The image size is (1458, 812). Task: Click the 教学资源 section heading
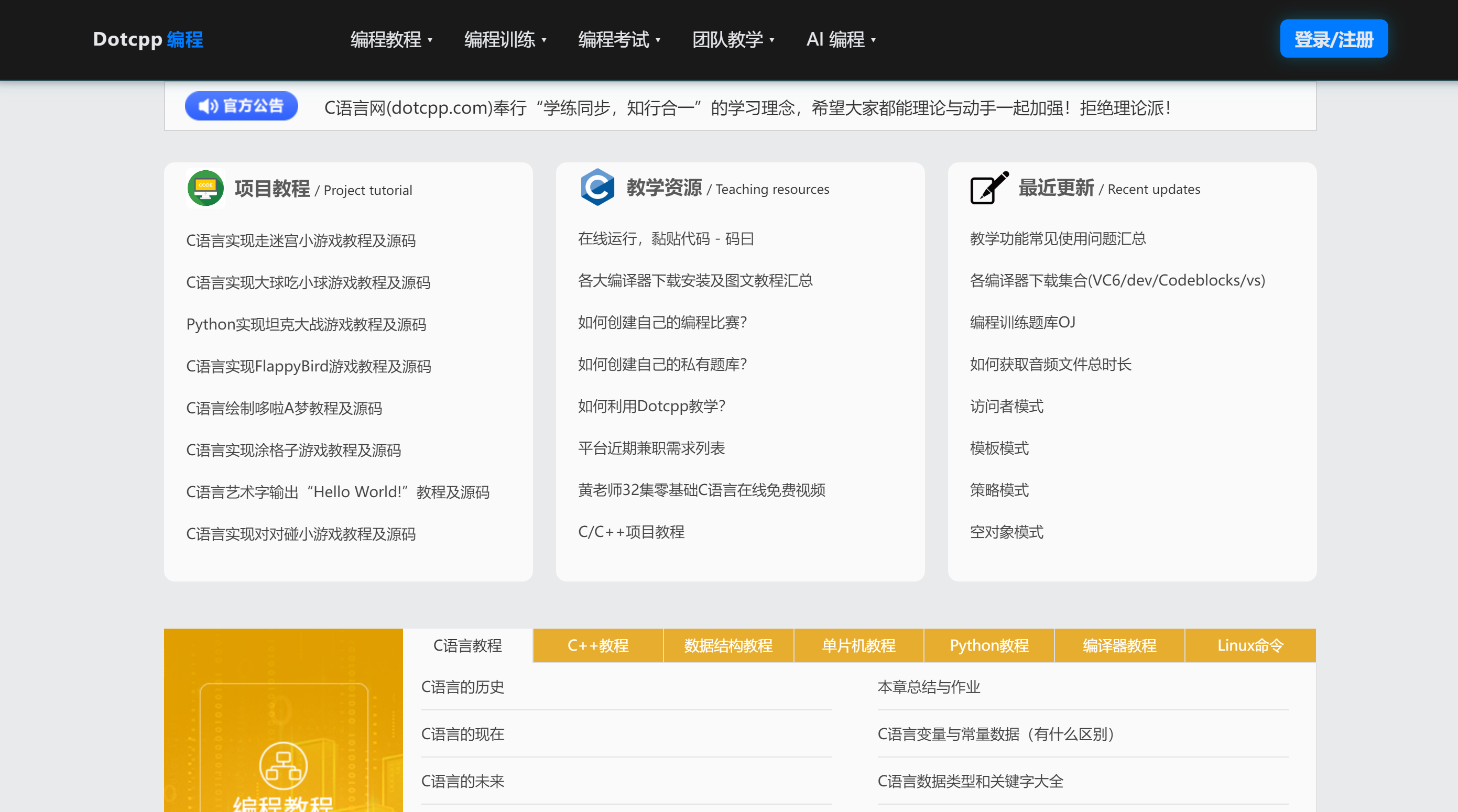pyautogui.click(x=664, y=188)
